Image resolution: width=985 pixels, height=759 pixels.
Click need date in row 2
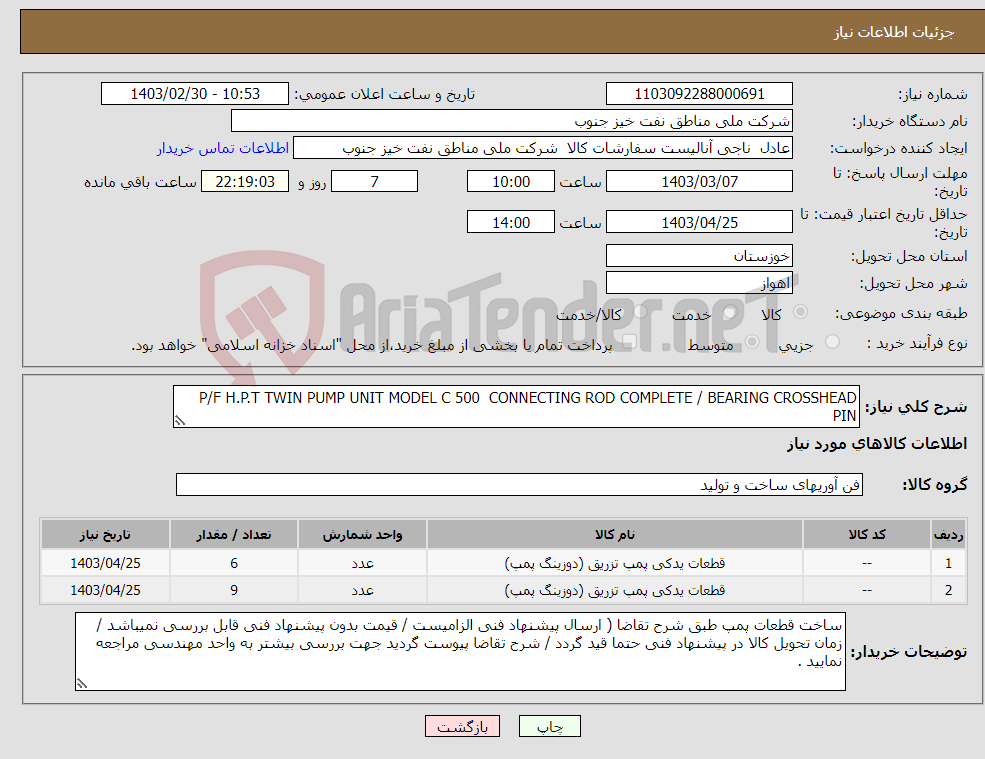click(105, 590)
